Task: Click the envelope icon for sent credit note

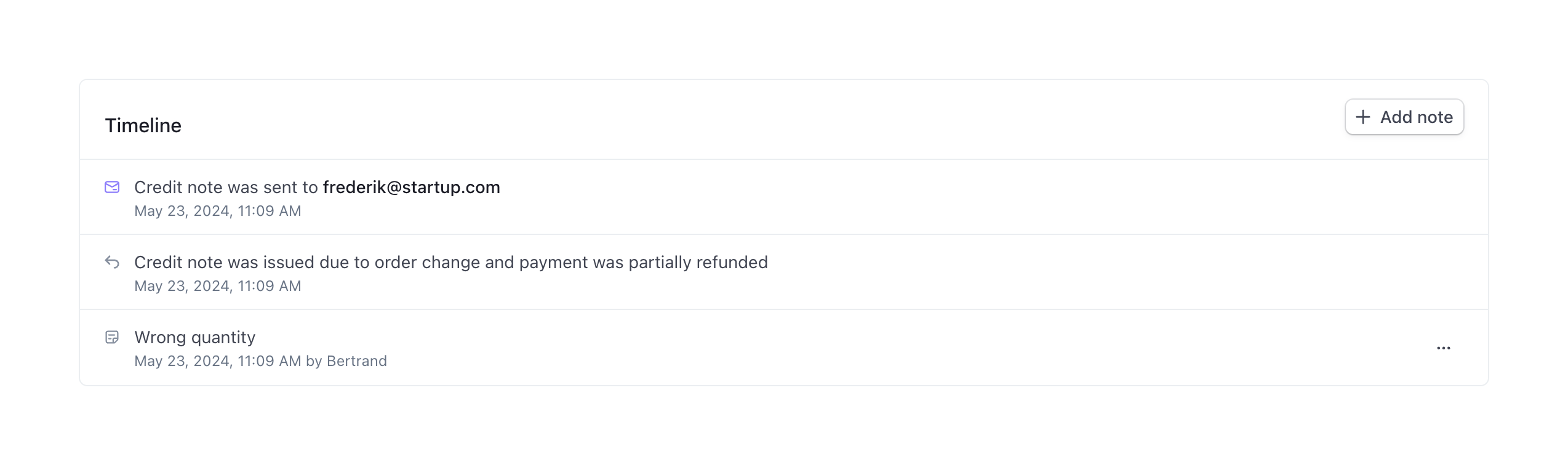Action: coord(112,187)
